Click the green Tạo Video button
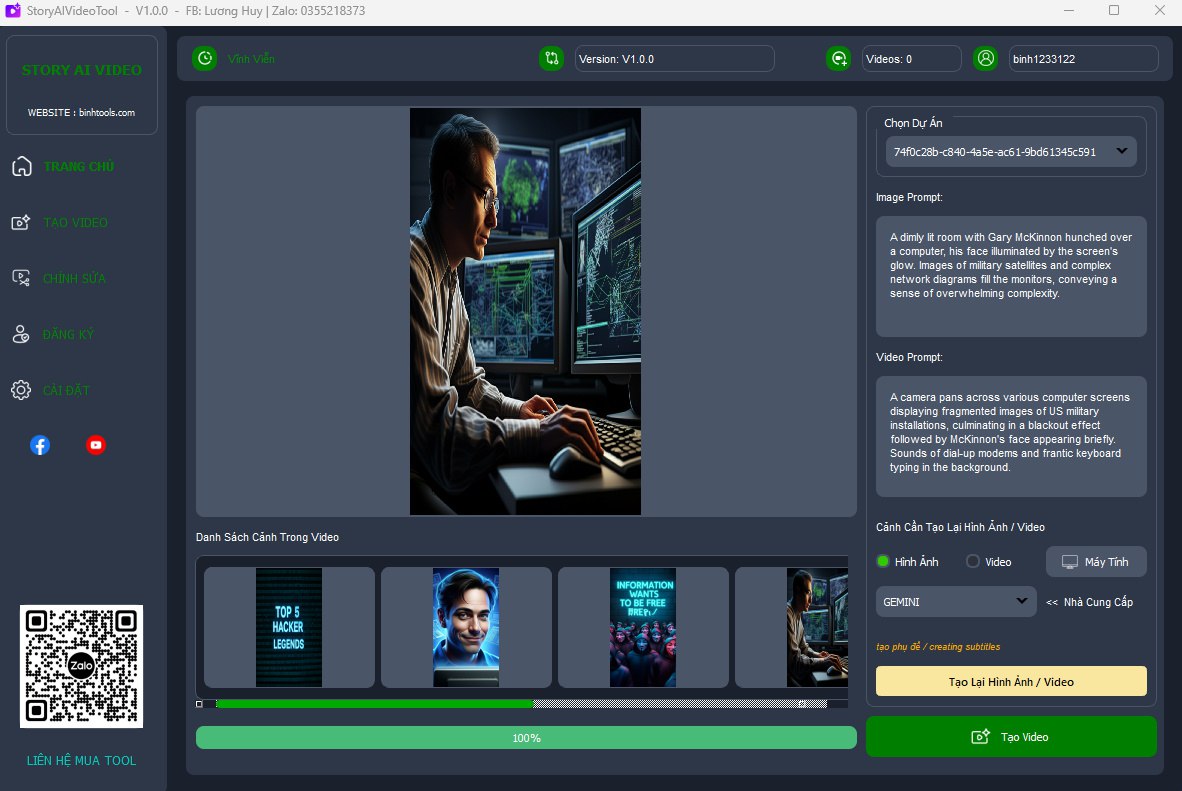 [x=1011, y=737]
